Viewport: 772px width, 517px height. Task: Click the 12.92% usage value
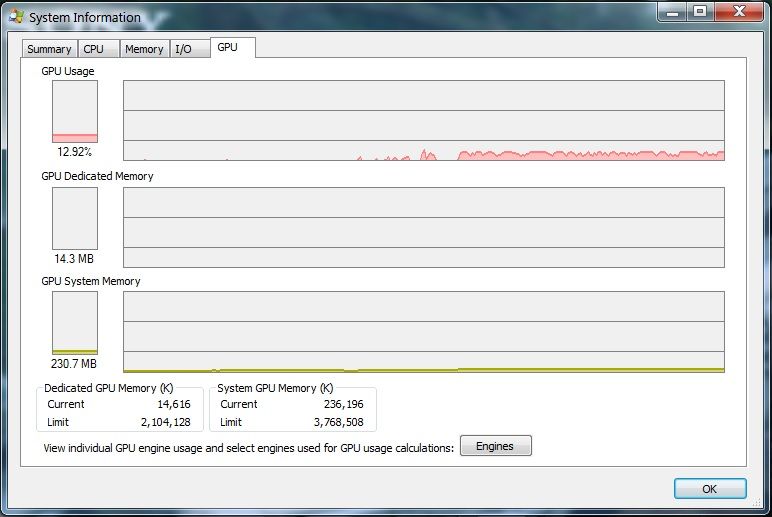point(74,152)
